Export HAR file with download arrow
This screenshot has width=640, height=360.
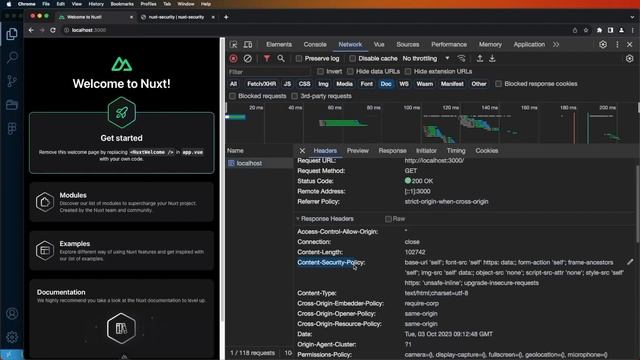point(492,59)
